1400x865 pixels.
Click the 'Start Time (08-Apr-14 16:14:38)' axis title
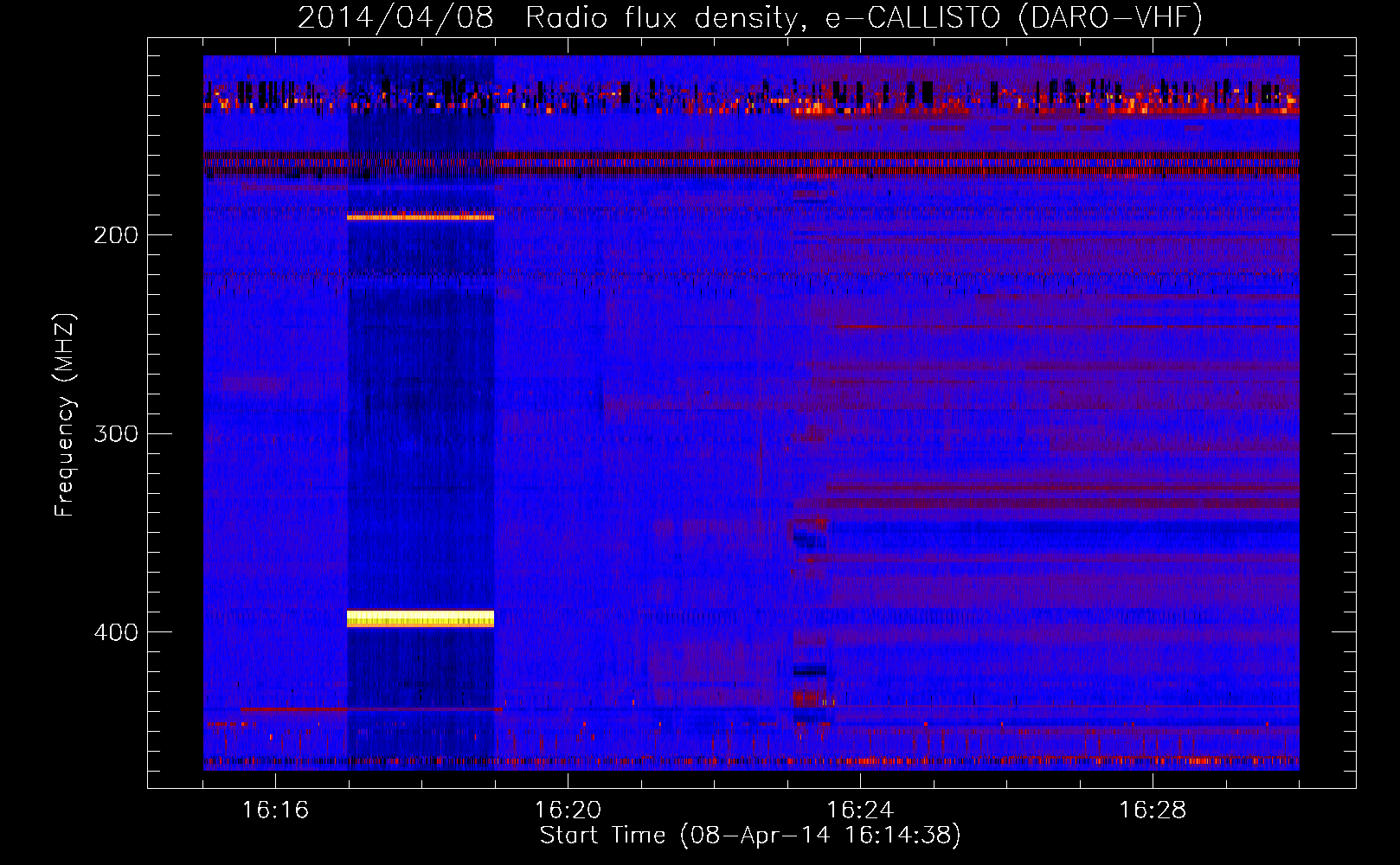click(x=750, y=836)
